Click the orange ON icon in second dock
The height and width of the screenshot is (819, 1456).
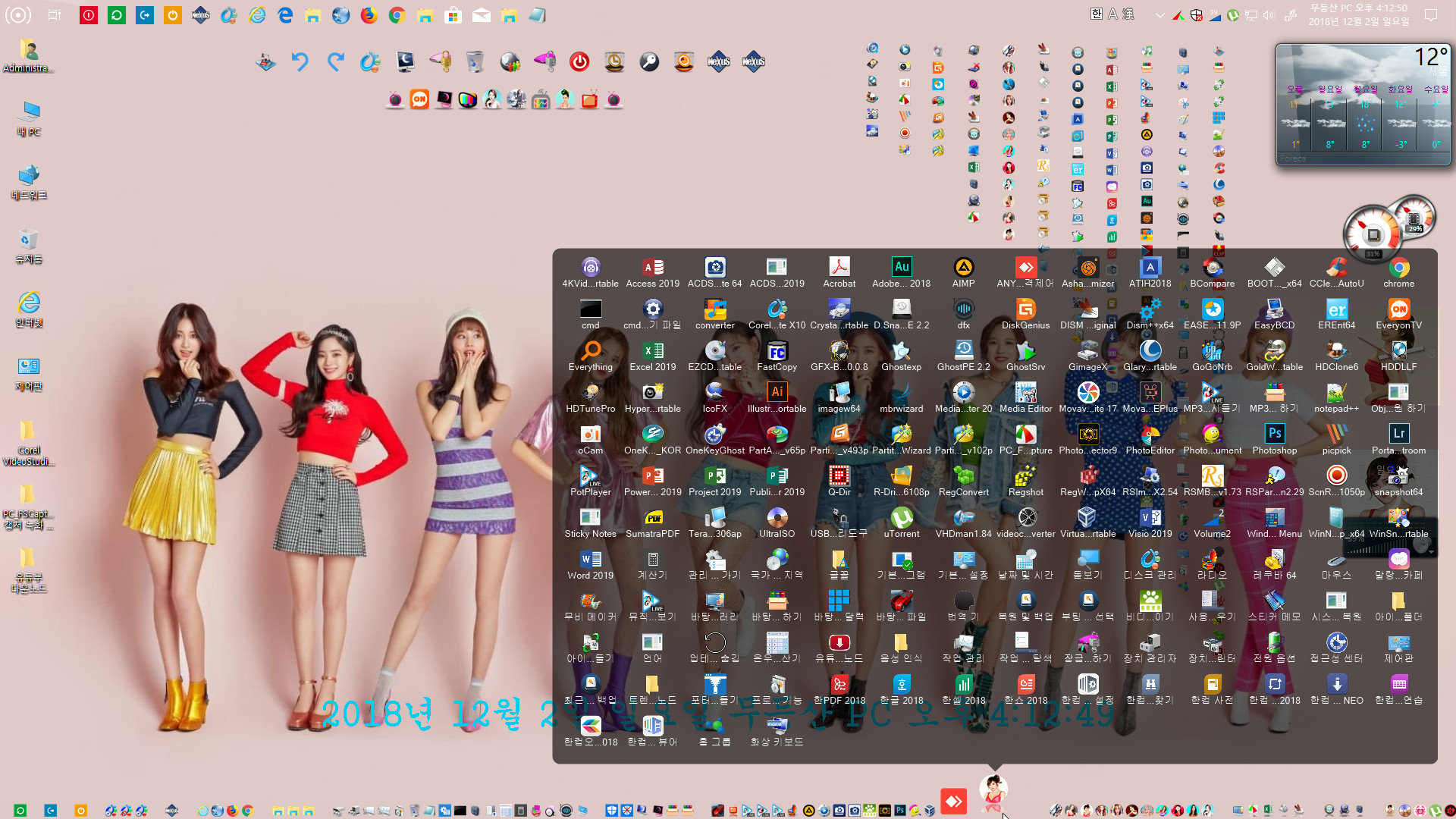419,99
